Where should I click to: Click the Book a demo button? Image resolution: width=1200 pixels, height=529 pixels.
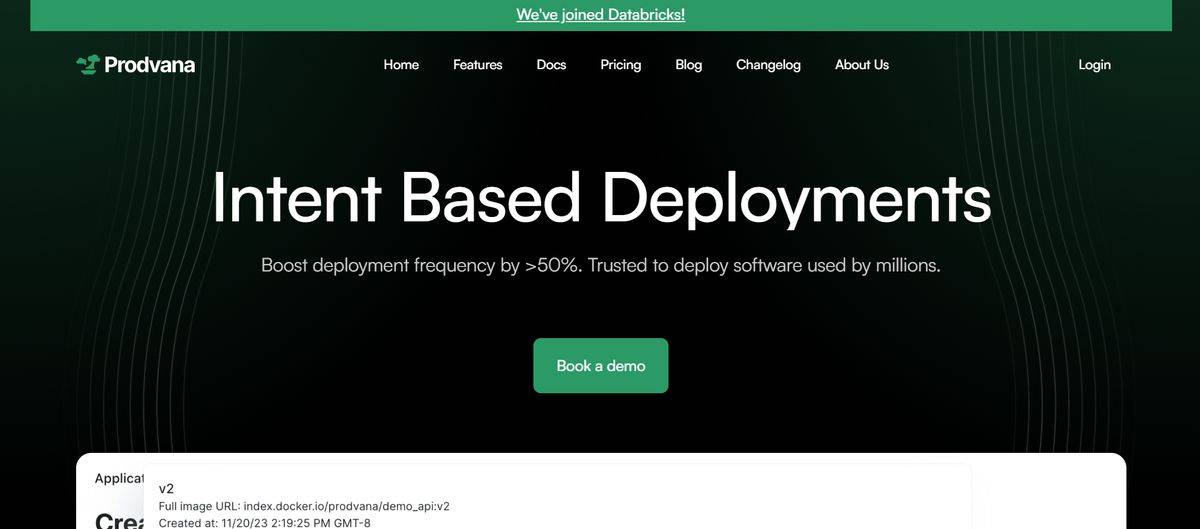pos(600,366)
